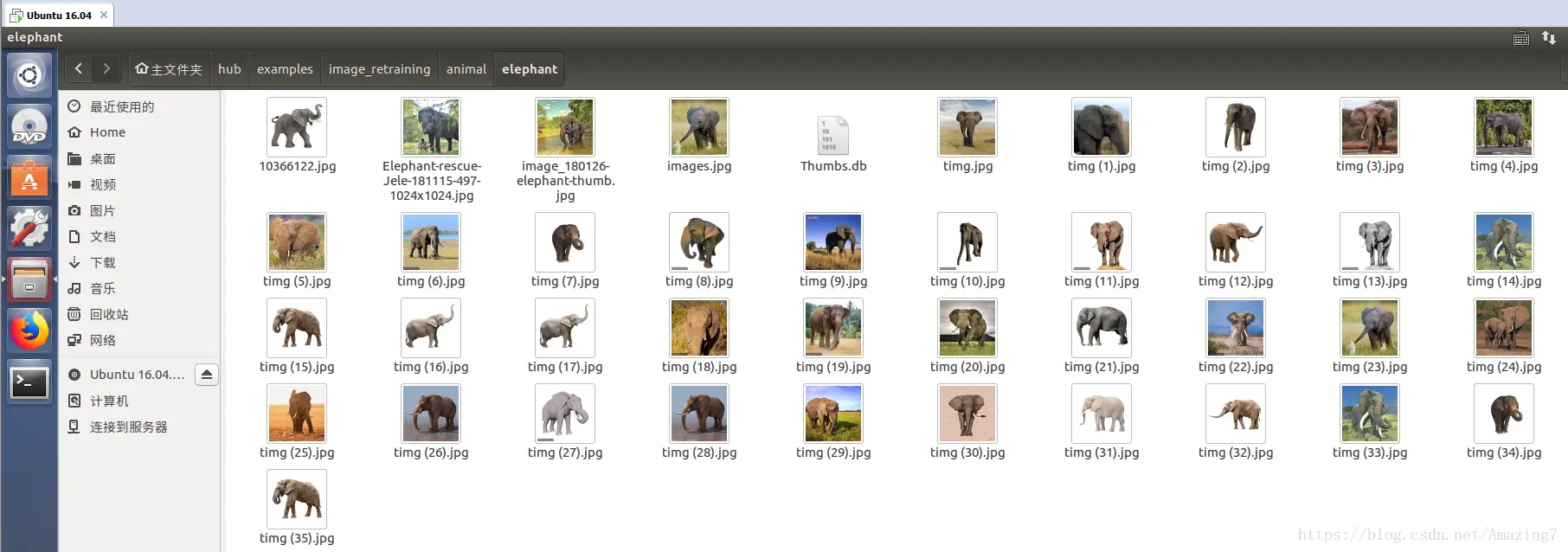Select image_180126-elephant-thumb.jpg file
Image resolution: width=1568 pixels, height=552 pixels.
tap(565, 126)
